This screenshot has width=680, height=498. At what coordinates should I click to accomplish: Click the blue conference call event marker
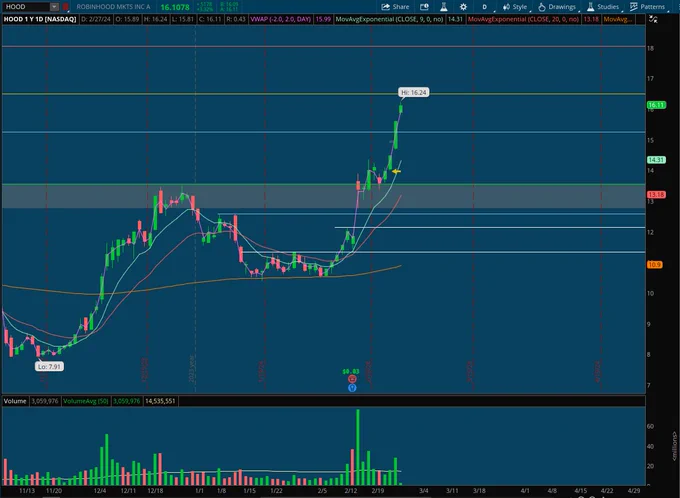[x=352, y=388]
